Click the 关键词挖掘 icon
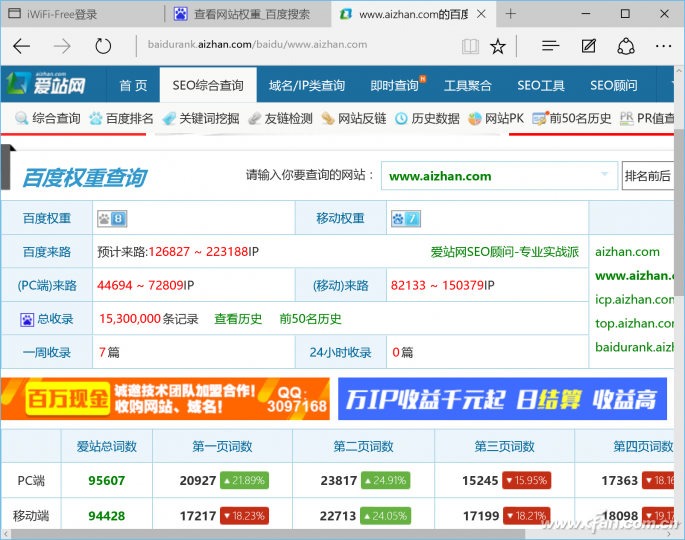The height and width of the screenshot is (540, 685). click(x=169, y=118)
